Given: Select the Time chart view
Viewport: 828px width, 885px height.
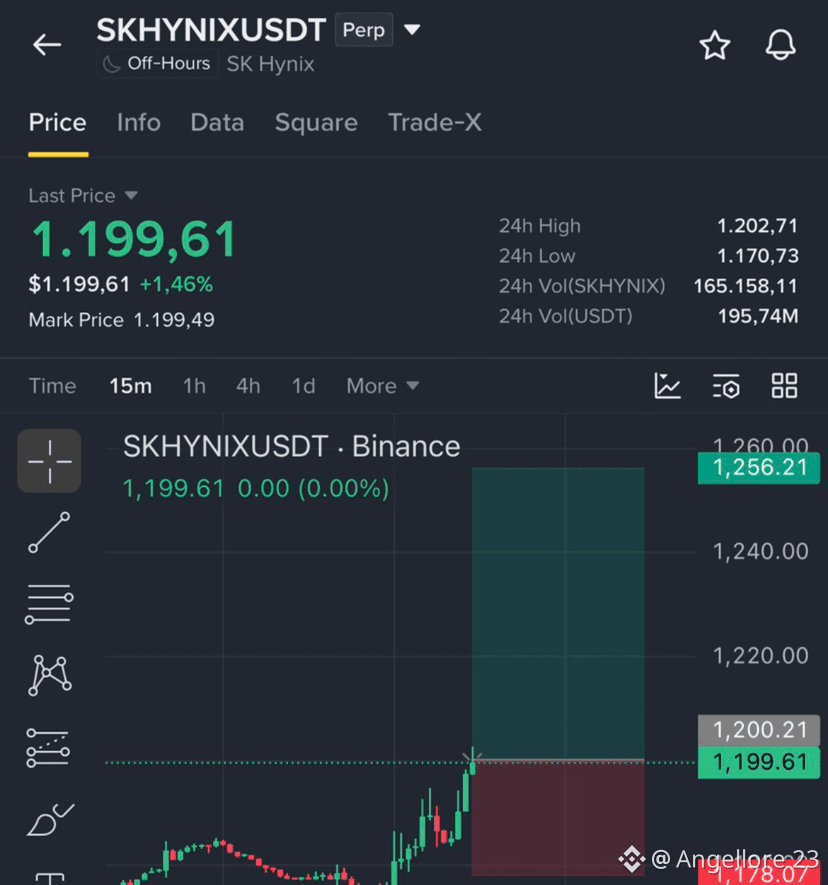Looking at the screenshot, I should click(x=52, y=386).
